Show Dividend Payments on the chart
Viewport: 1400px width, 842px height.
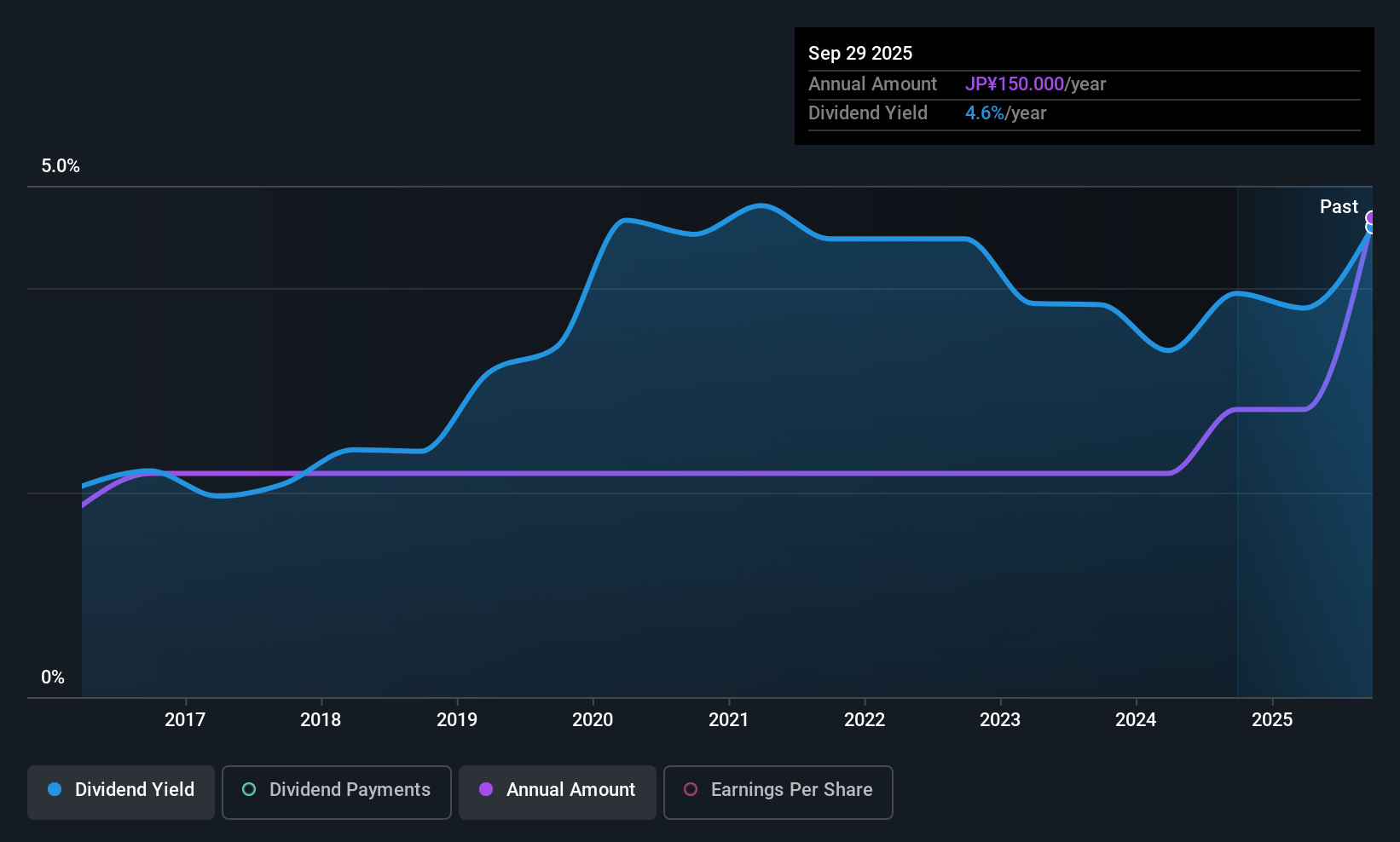(336, 792)
